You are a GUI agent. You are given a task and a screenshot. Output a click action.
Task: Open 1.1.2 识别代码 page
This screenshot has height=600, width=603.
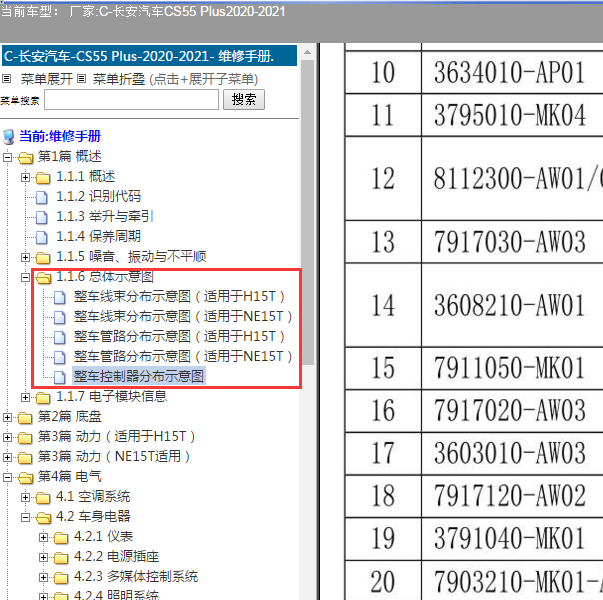point(98,197)
